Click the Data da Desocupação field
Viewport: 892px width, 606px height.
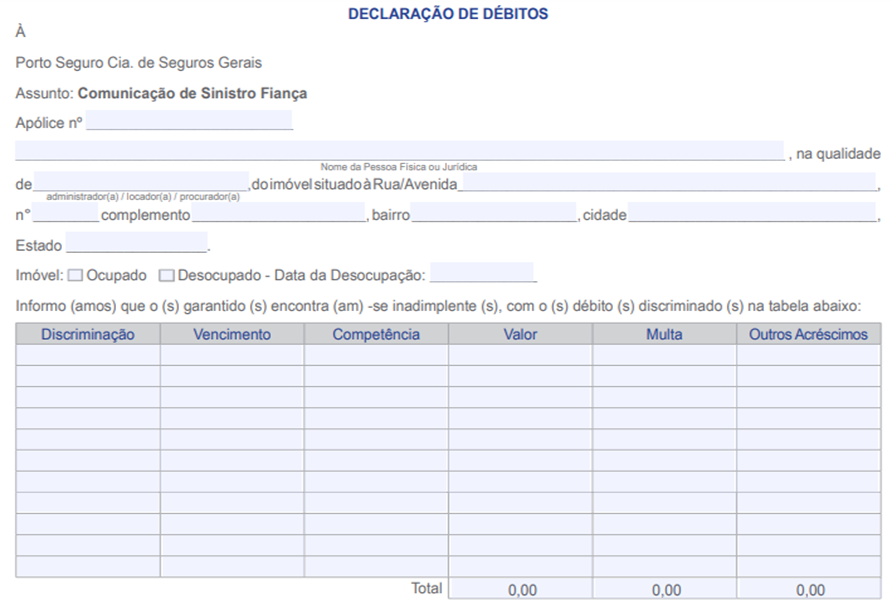click(482, 274)
